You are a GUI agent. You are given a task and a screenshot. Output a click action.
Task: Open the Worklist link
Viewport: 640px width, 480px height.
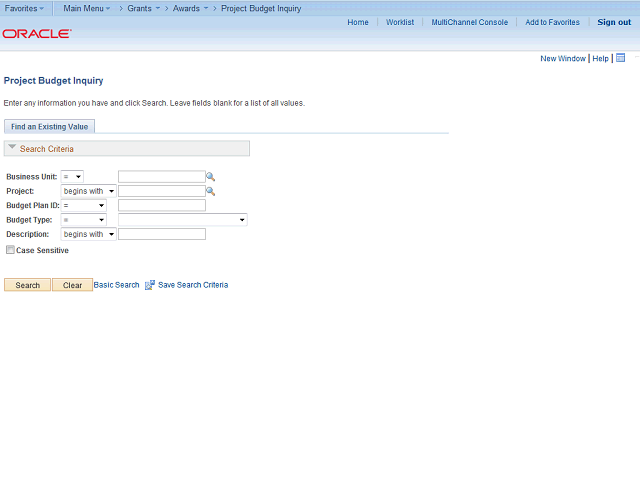(400, 22)
